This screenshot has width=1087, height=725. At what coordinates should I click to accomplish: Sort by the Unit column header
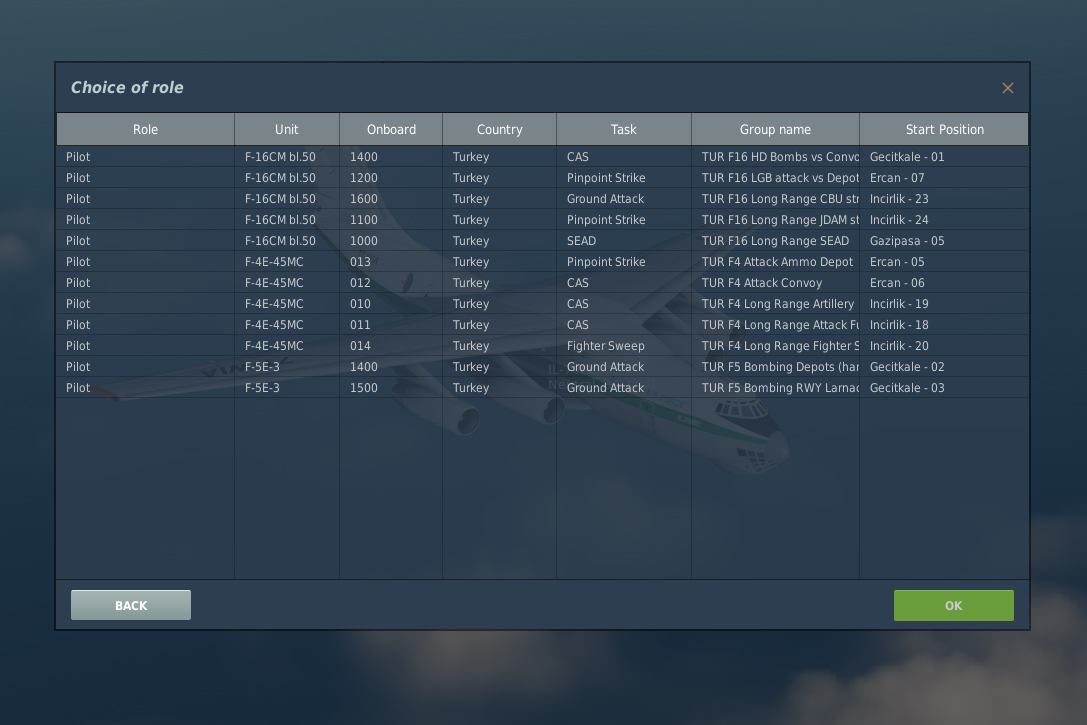point(287,129)
